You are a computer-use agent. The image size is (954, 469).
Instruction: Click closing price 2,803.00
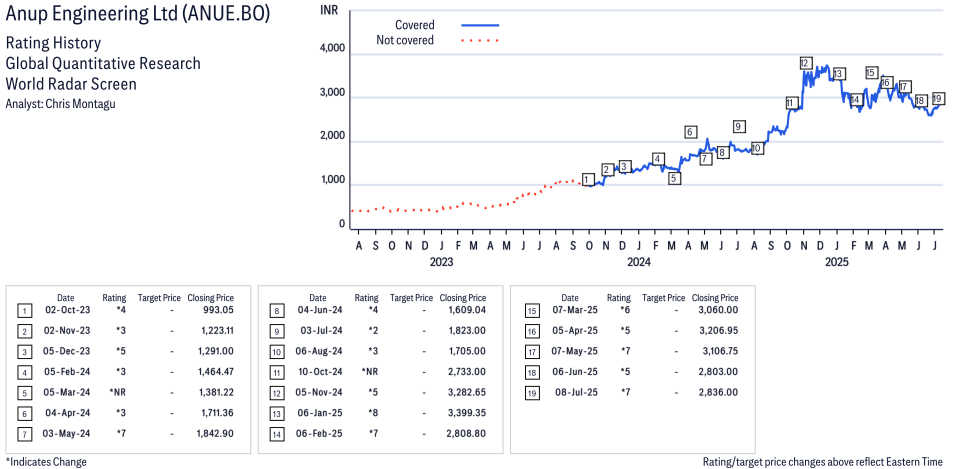719,372
